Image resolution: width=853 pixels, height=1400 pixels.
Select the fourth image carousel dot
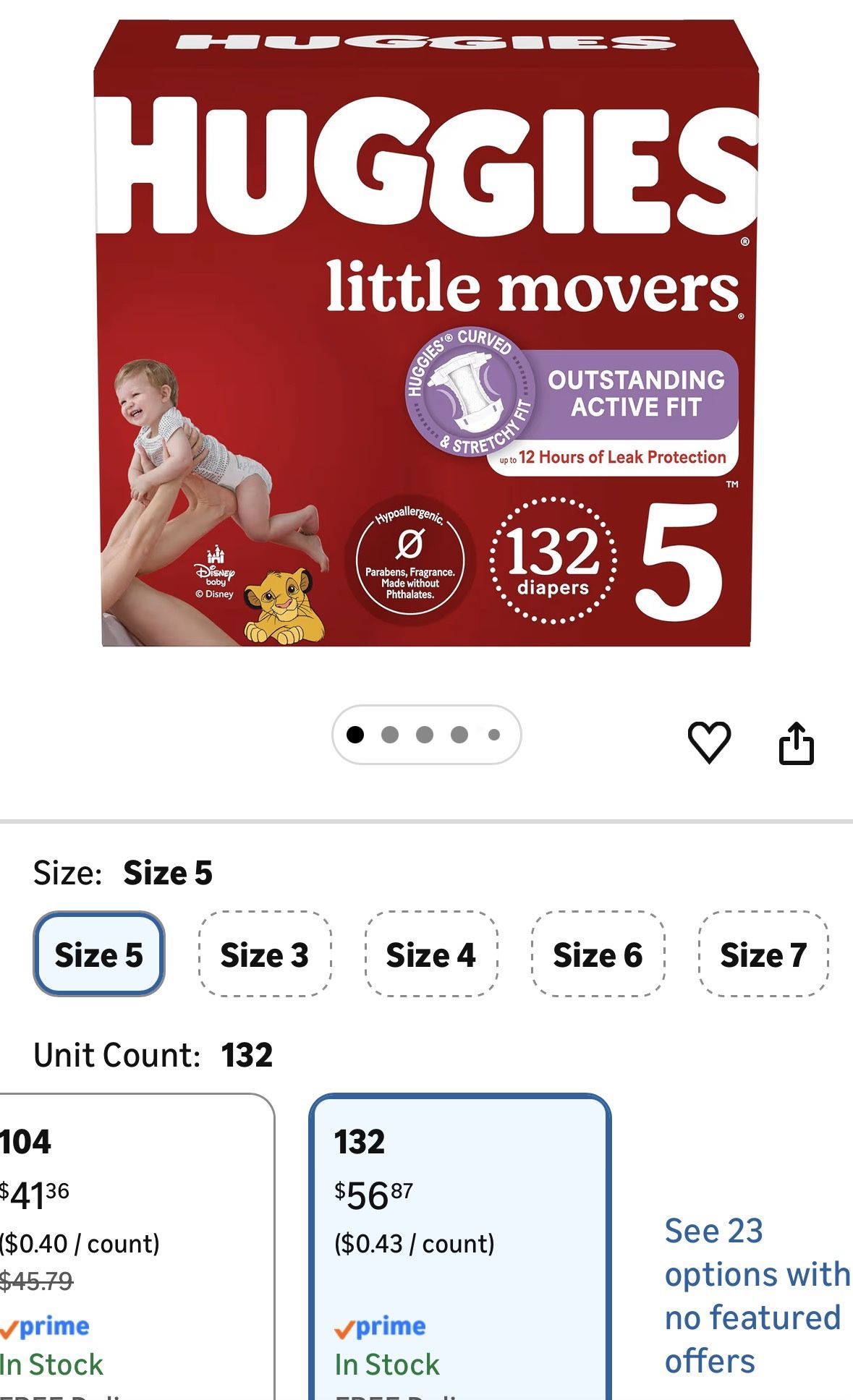pos(459,735)
